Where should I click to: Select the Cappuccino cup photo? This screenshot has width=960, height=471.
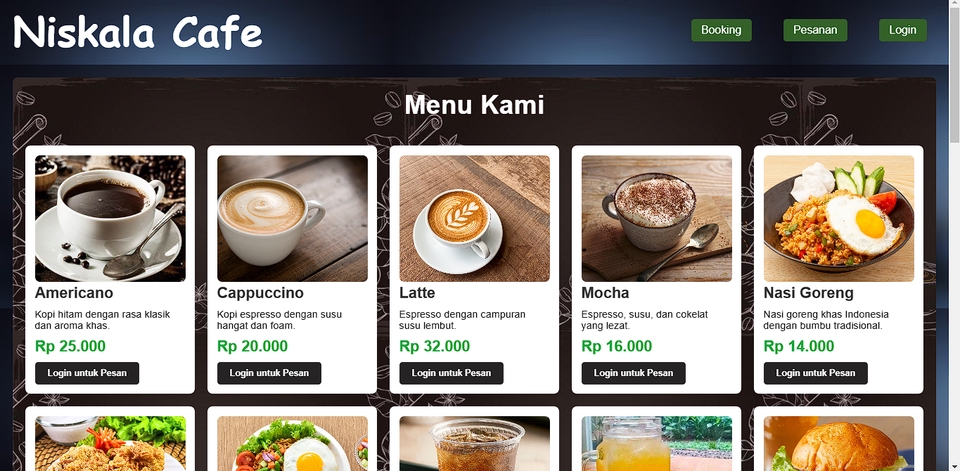(293, 219)
